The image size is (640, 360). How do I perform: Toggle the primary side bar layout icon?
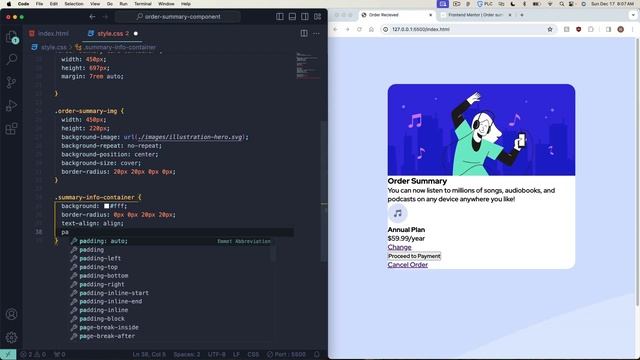tap(280, 17)
